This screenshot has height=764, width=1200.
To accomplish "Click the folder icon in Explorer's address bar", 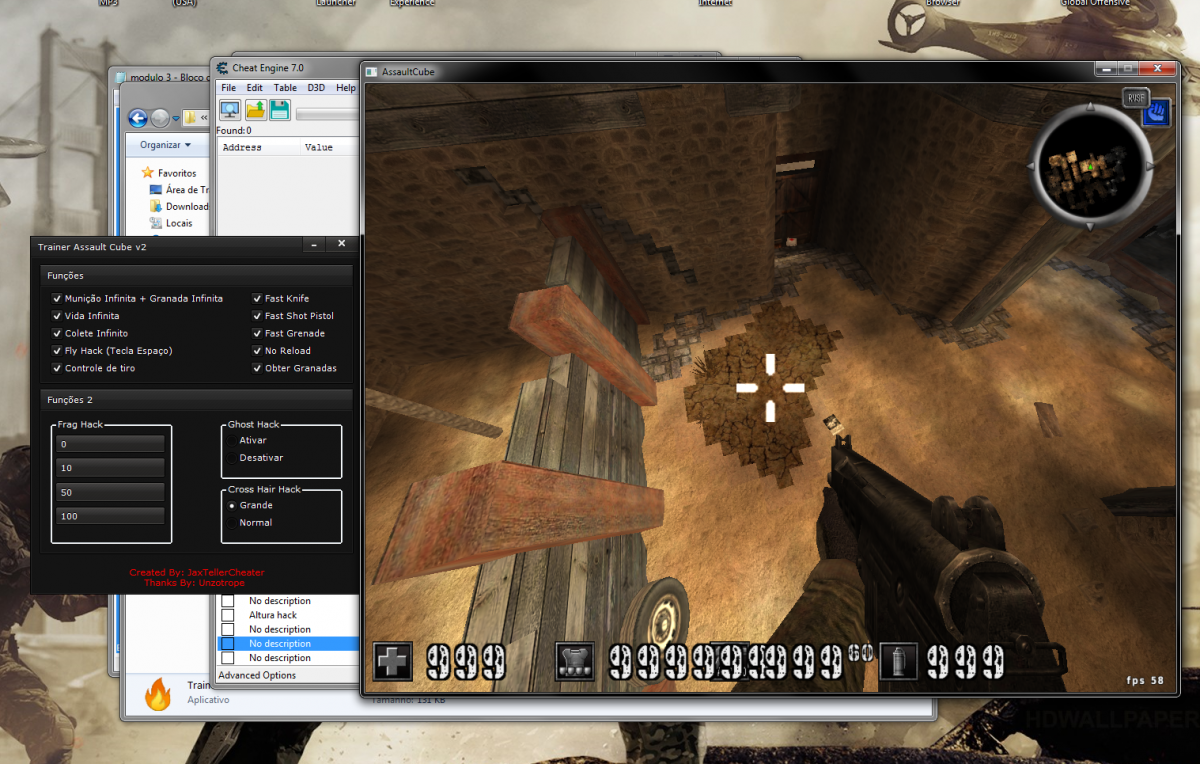I will [190, 118].
